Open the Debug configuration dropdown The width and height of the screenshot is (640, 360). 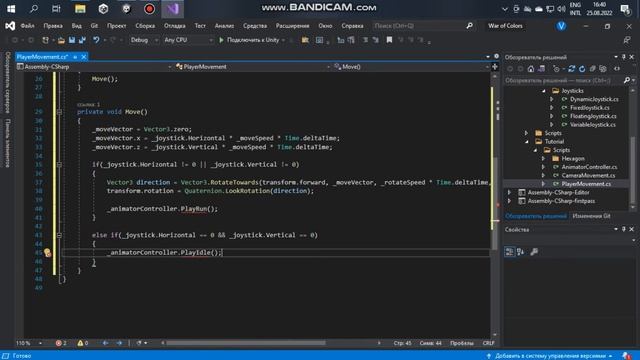coord(144,40)
